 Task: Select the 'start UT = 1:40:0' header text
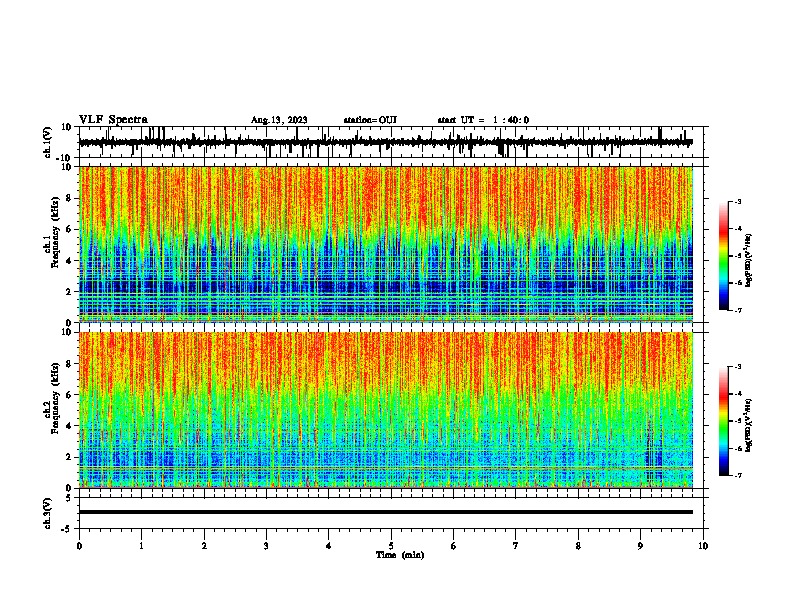coord(483,120)
